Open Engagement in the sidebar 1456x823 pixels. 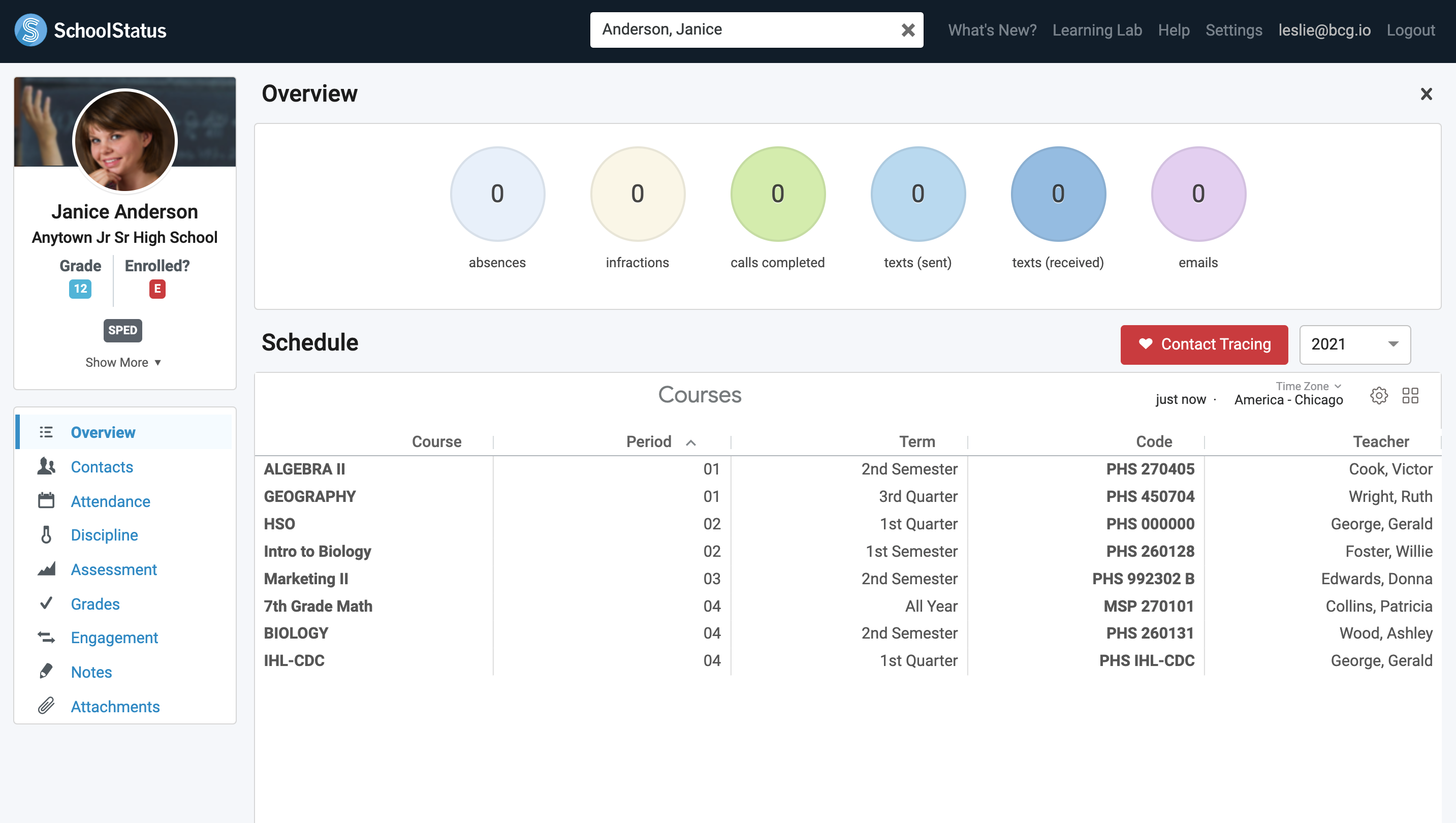[x=114, y=638]
